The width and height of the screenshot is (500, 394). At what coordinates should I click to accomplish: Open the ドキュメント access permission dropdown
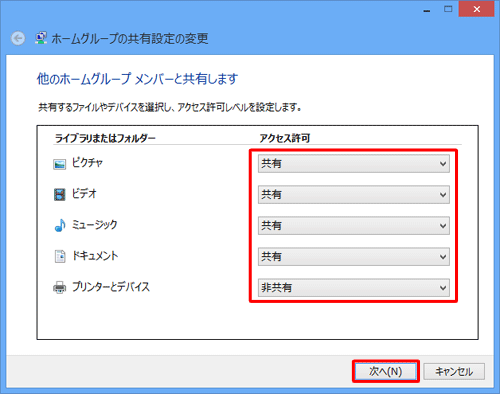click(354, 256)
